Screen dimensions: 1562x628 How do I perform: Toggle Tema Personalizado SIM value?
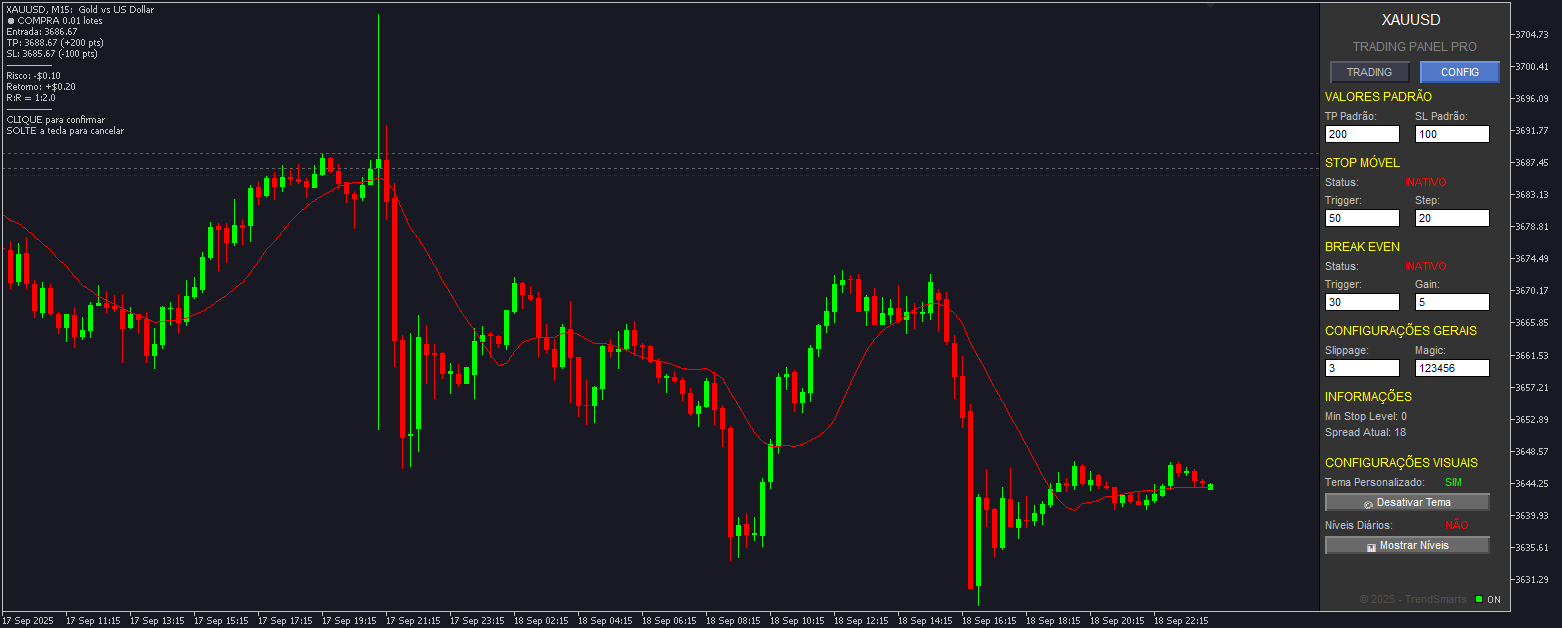[1453, 482]
